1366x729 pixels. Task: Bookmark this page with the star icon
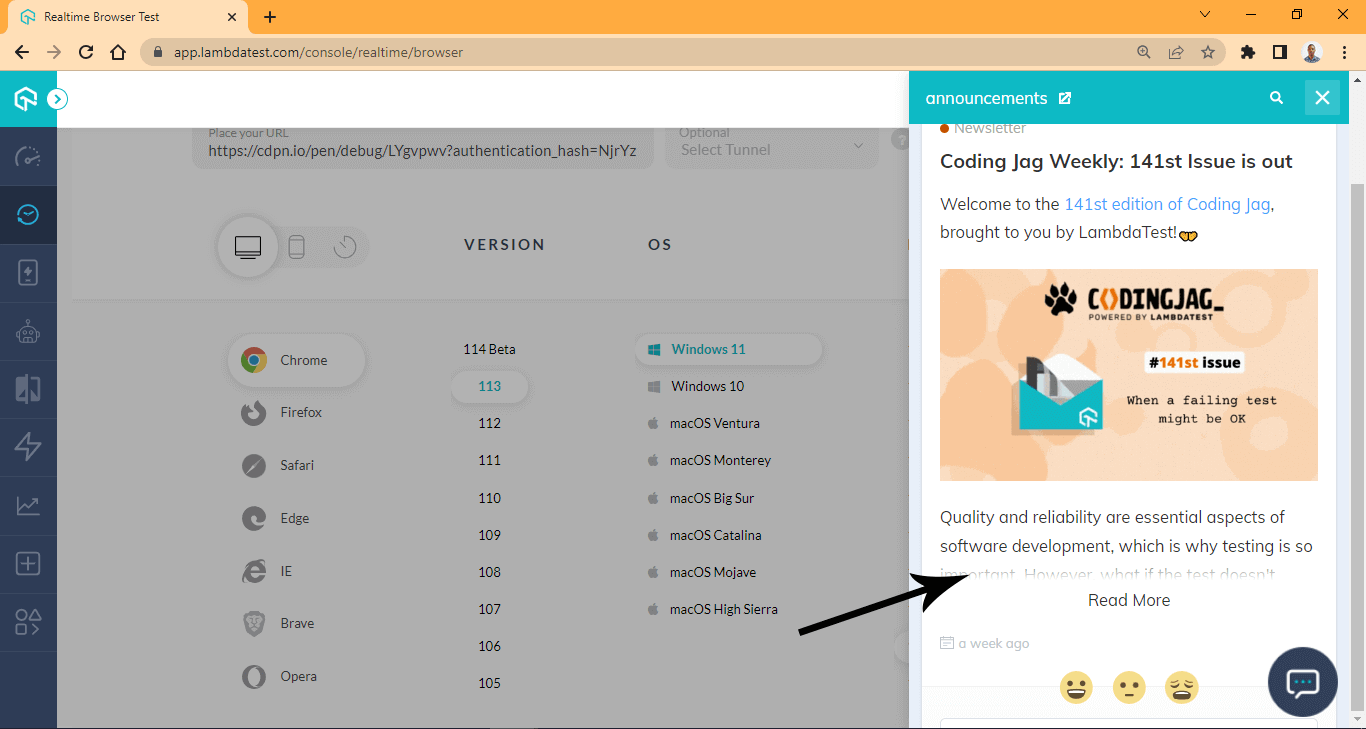click(x=1208, y=52)
